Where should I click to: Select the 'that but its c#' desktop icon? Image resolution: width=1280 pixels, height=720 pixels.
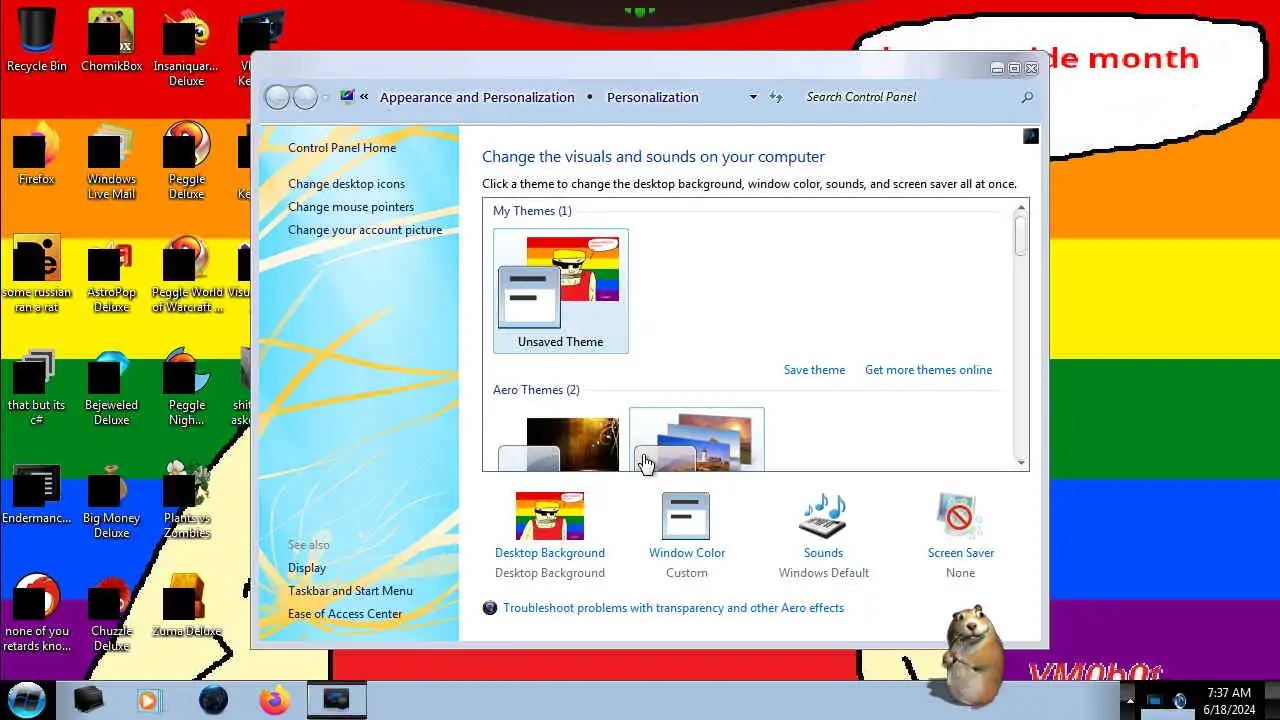36,387
